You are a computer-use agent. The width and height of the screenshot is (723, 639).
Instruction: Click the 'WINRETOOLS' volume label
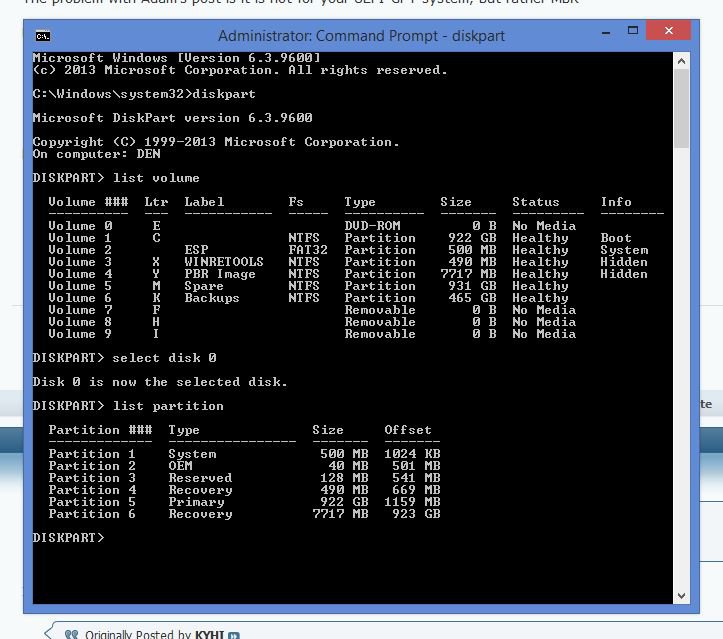point(224,262)
